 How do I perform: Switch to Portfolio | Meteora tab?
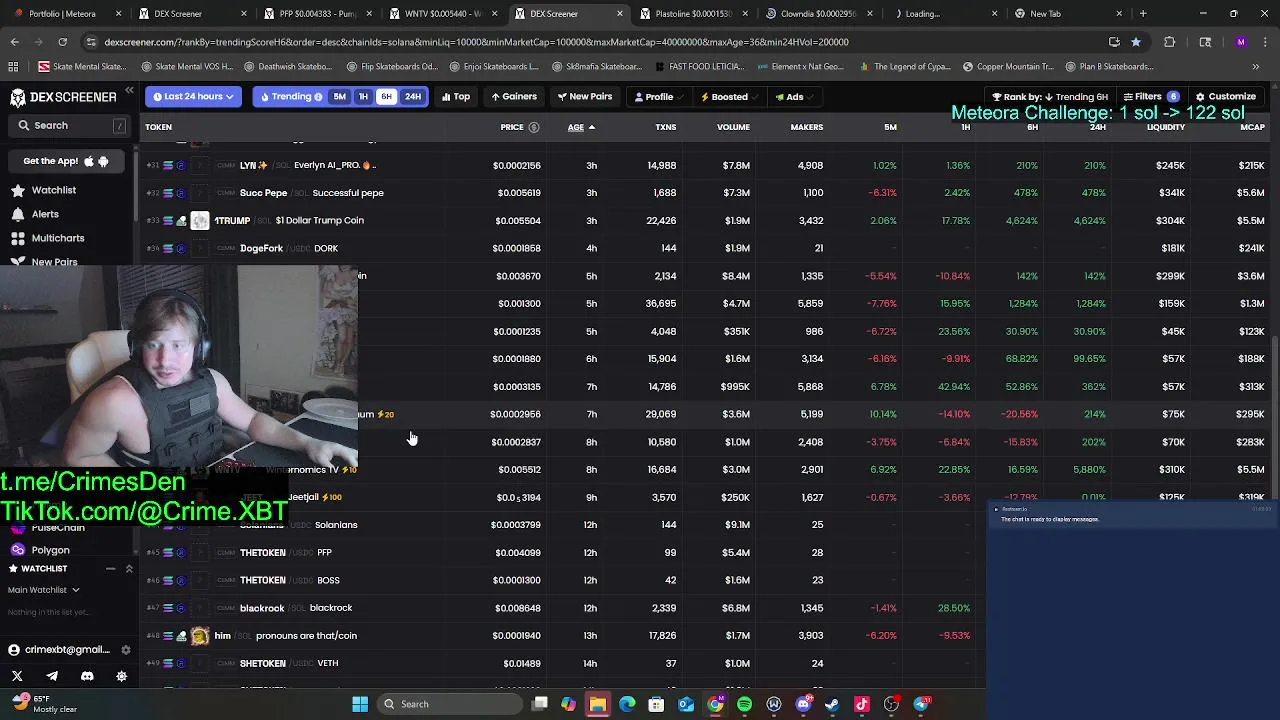66,14
